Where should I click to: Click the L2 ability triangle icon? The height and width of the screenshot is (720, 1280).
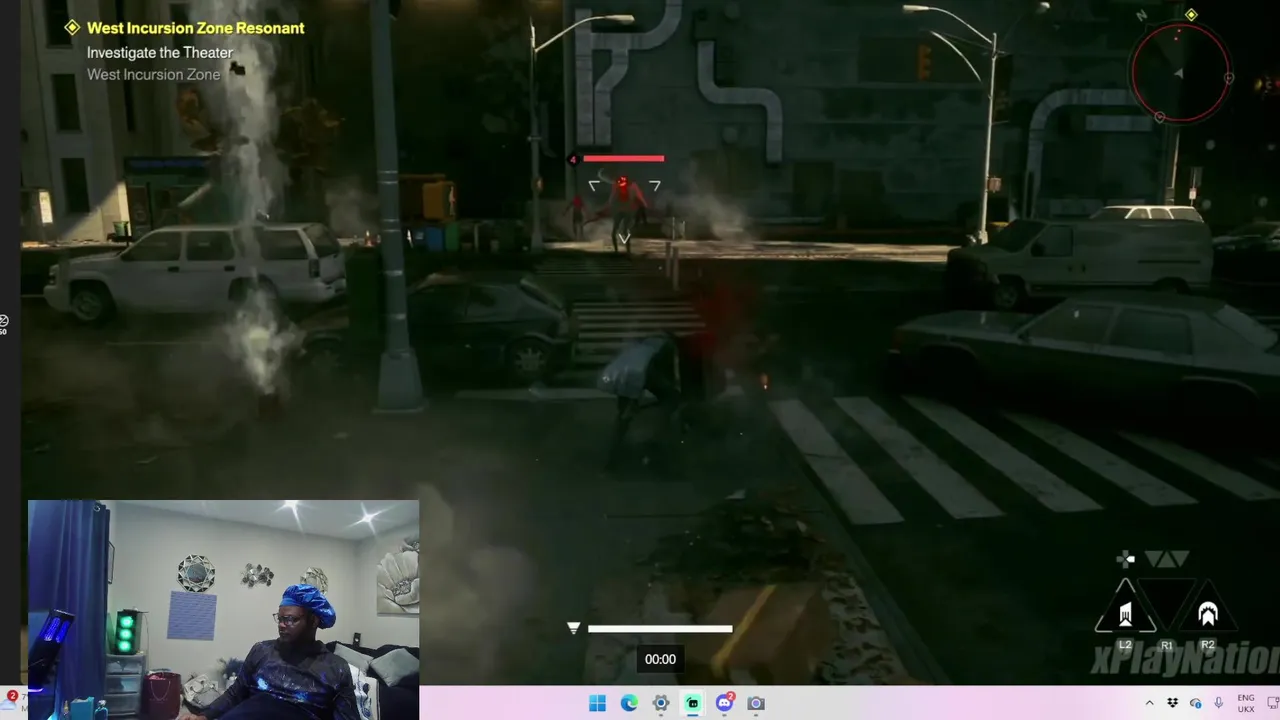(1125, 608)
